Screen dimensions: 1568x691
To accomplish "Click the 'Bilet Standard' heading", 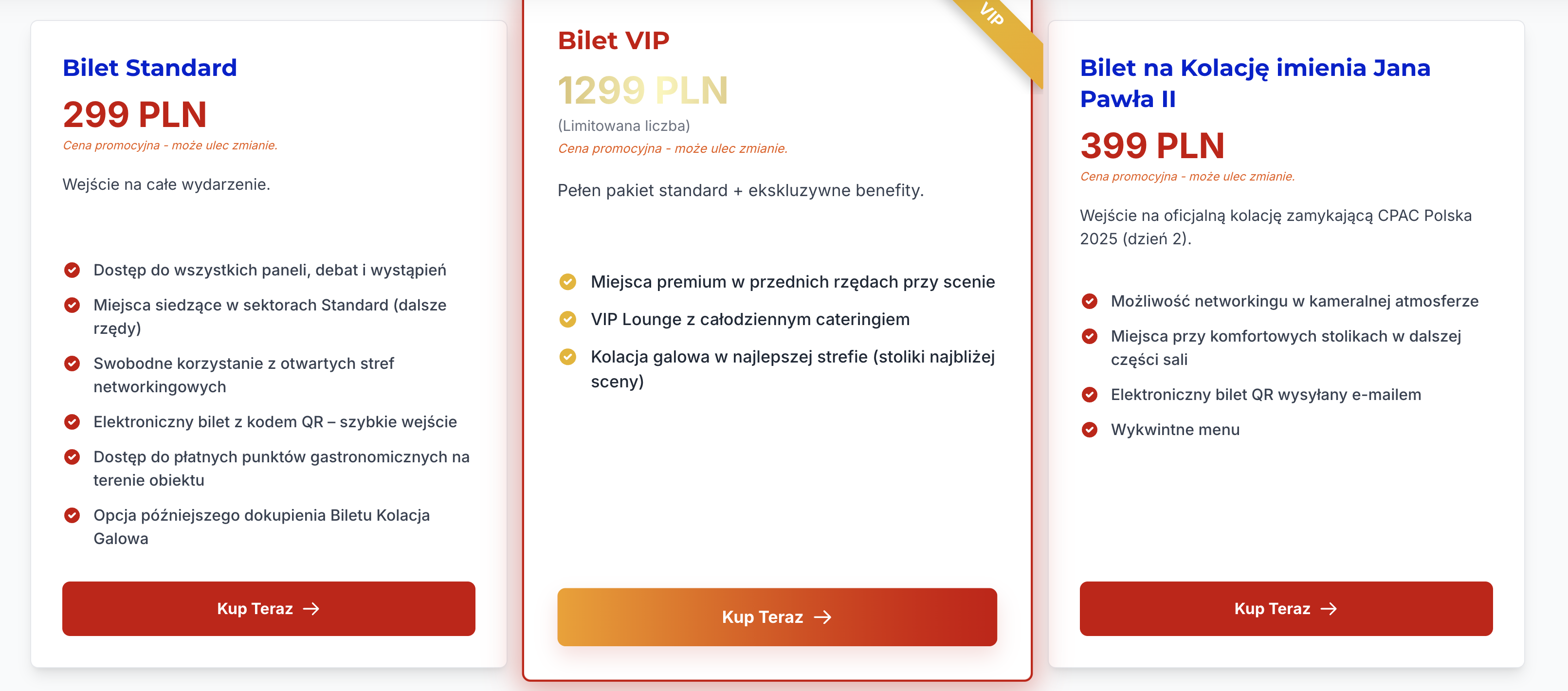I will click(150, 68).
